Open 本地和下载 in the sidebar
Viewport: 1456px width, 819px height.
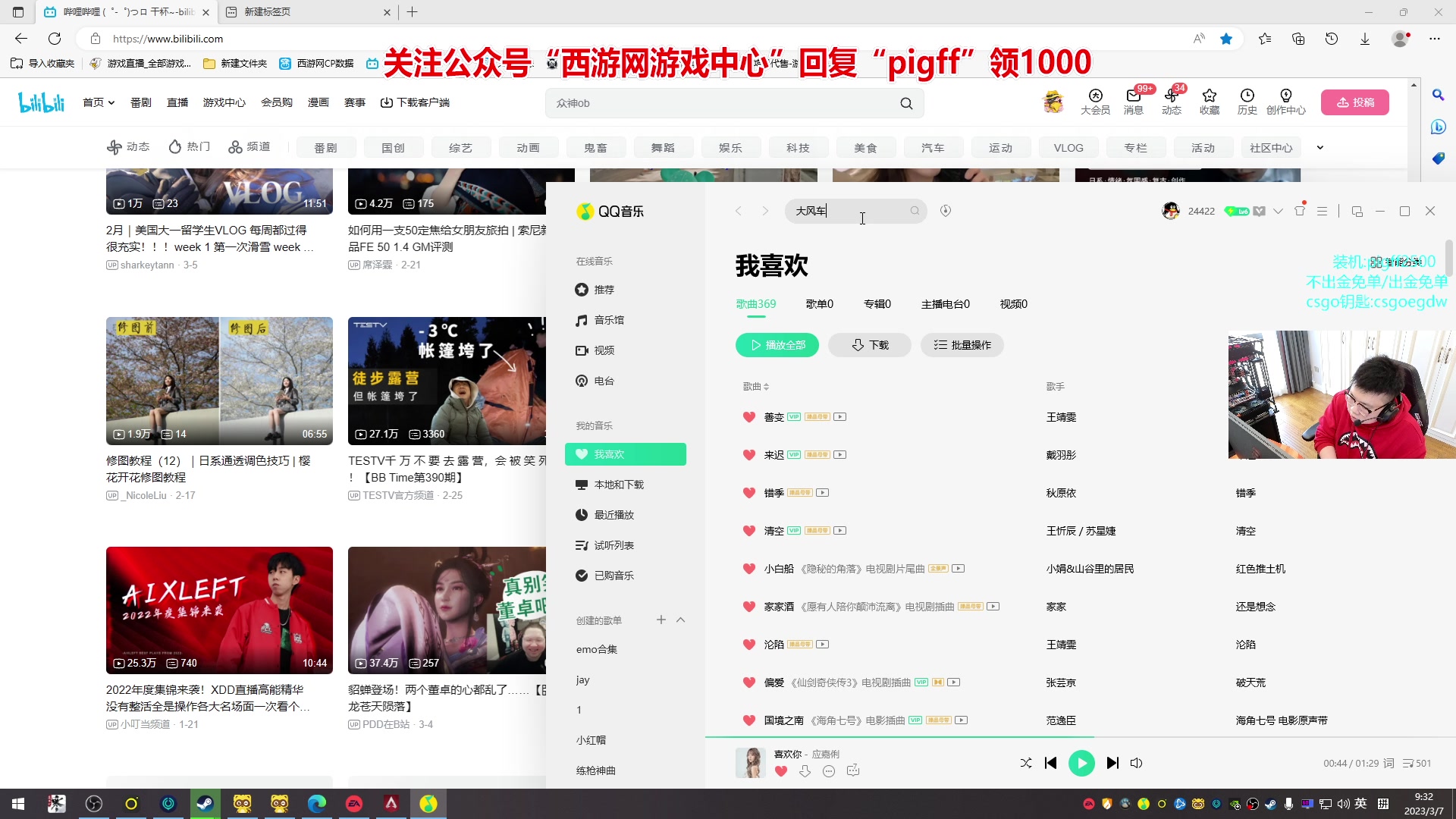(x=618, y=485)
